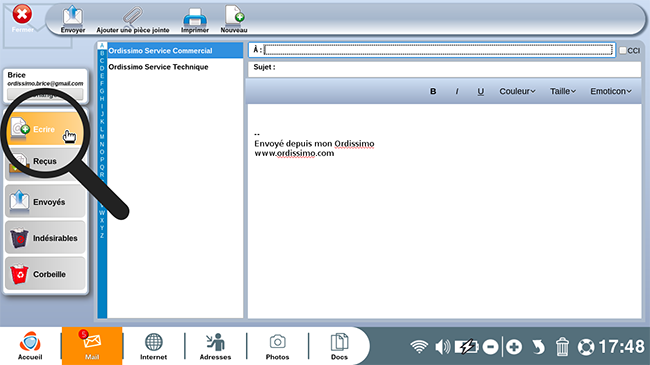Click the trash bin icon in the tray
The width and height of the screenshot is (650, 365).
(x=562, y=347)
